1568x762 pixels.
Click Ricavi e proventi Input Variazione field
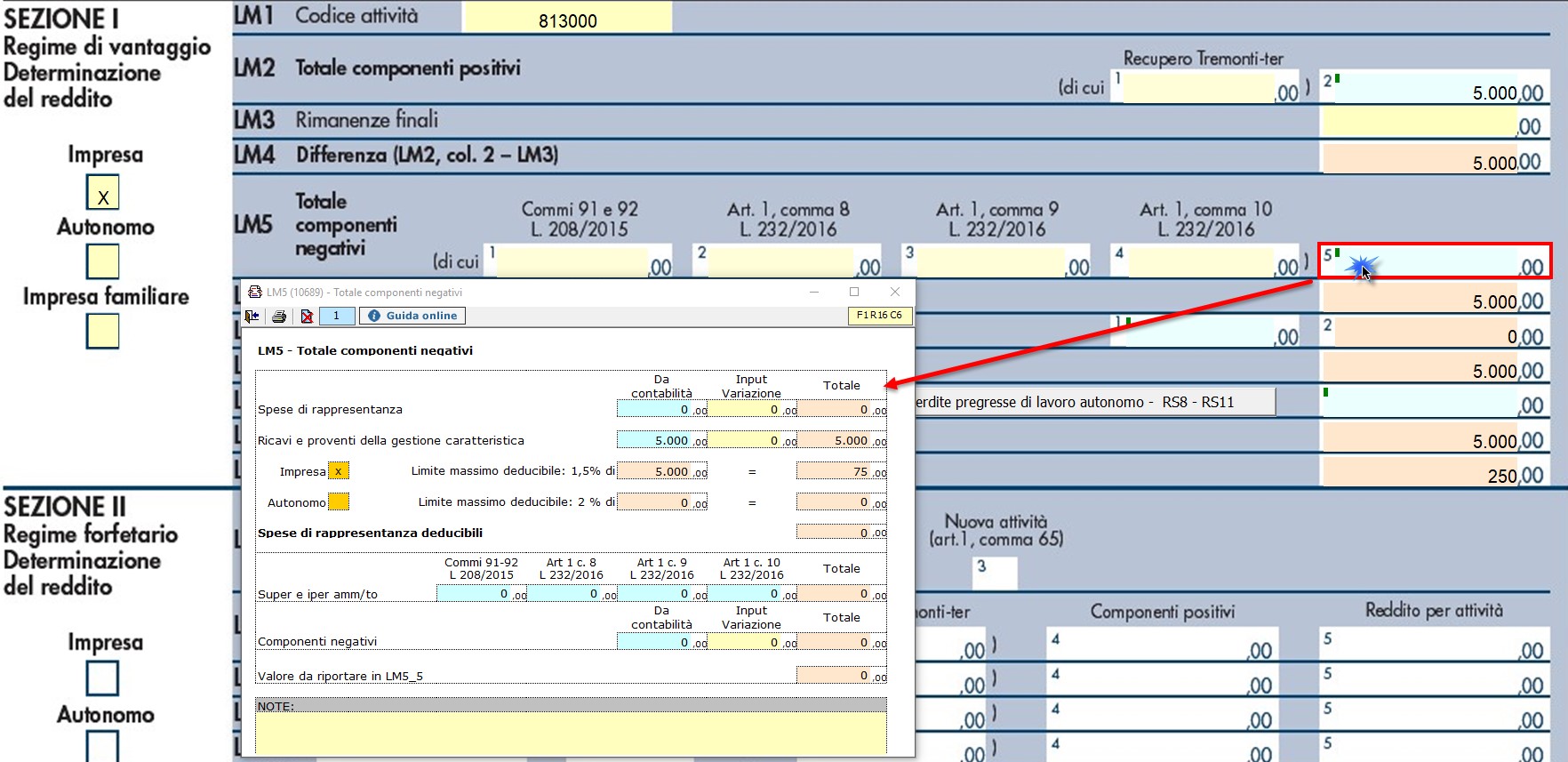[752, 440]
